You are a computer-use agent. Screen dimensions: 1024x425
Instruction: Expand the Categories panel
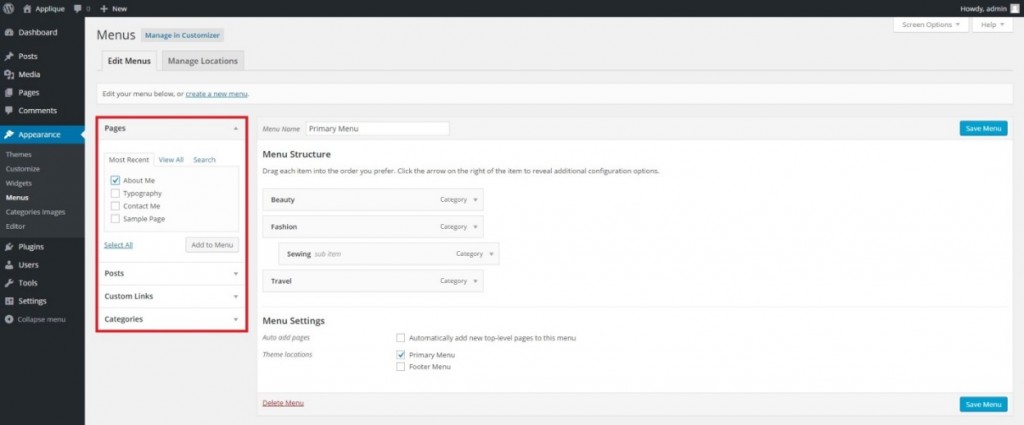tap(236, 319)
